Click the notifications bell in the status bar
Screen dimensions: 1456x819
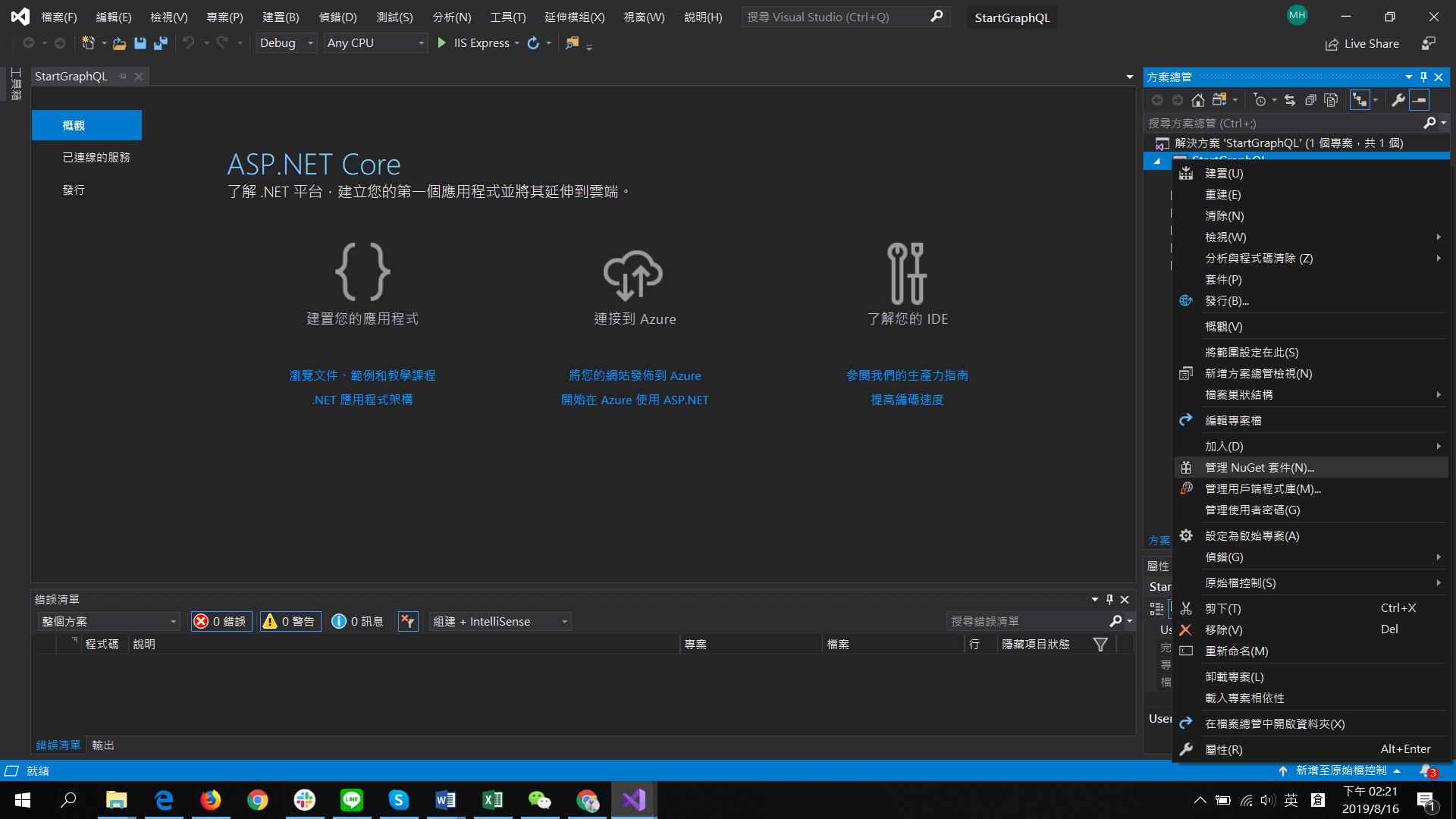point(1427,770)
